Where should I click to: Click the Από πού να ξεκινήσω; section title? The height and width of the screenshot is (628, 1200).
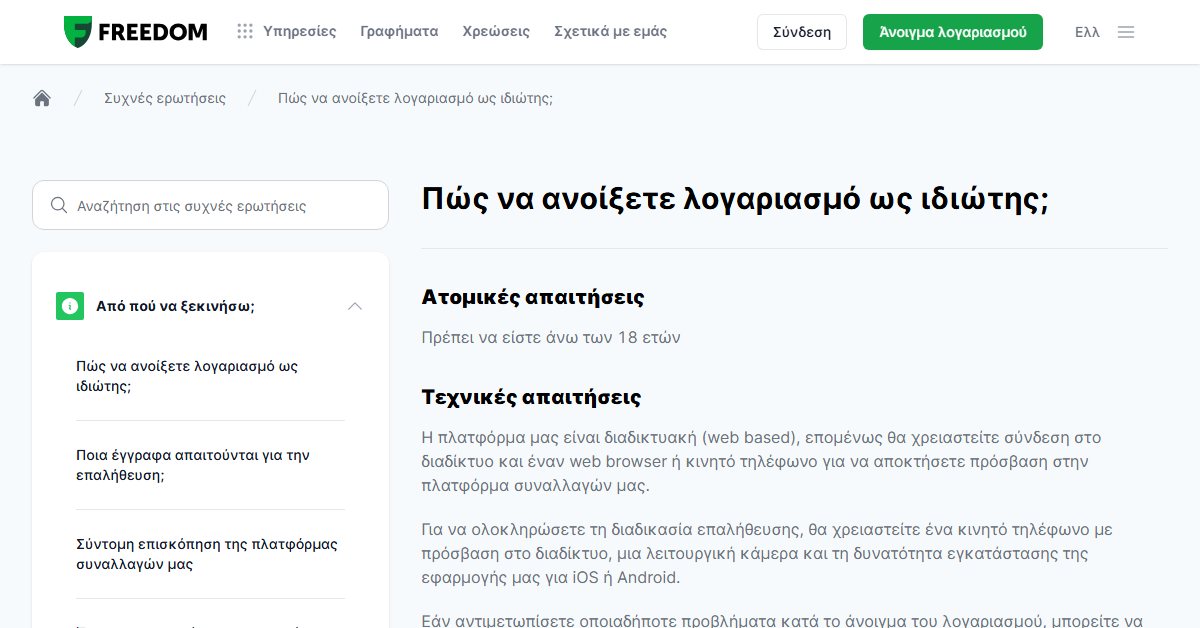175,306
